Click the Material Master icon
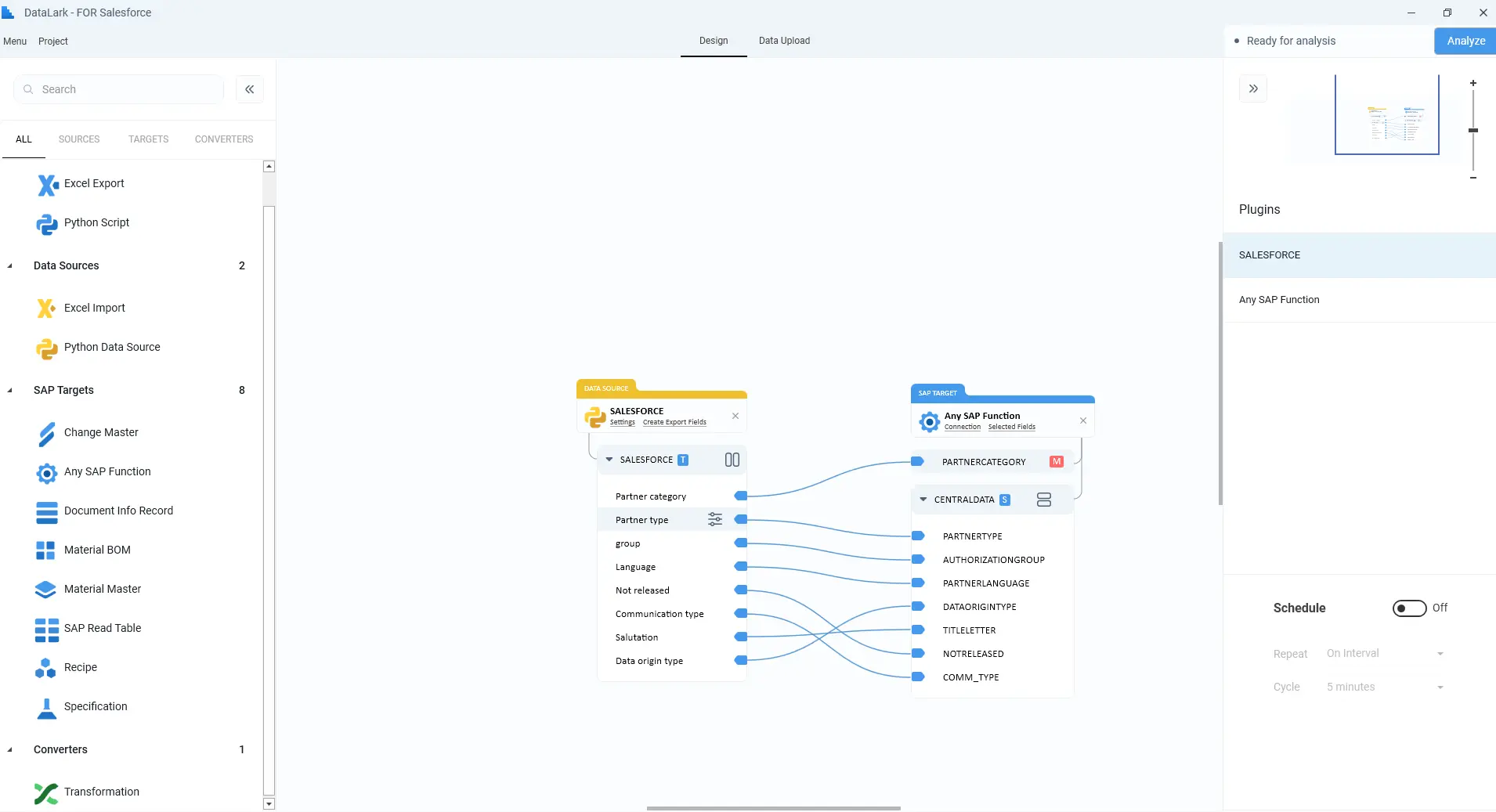Image resolution: width=1496 pixels, height=812 pixels. (x=47, y=590)
